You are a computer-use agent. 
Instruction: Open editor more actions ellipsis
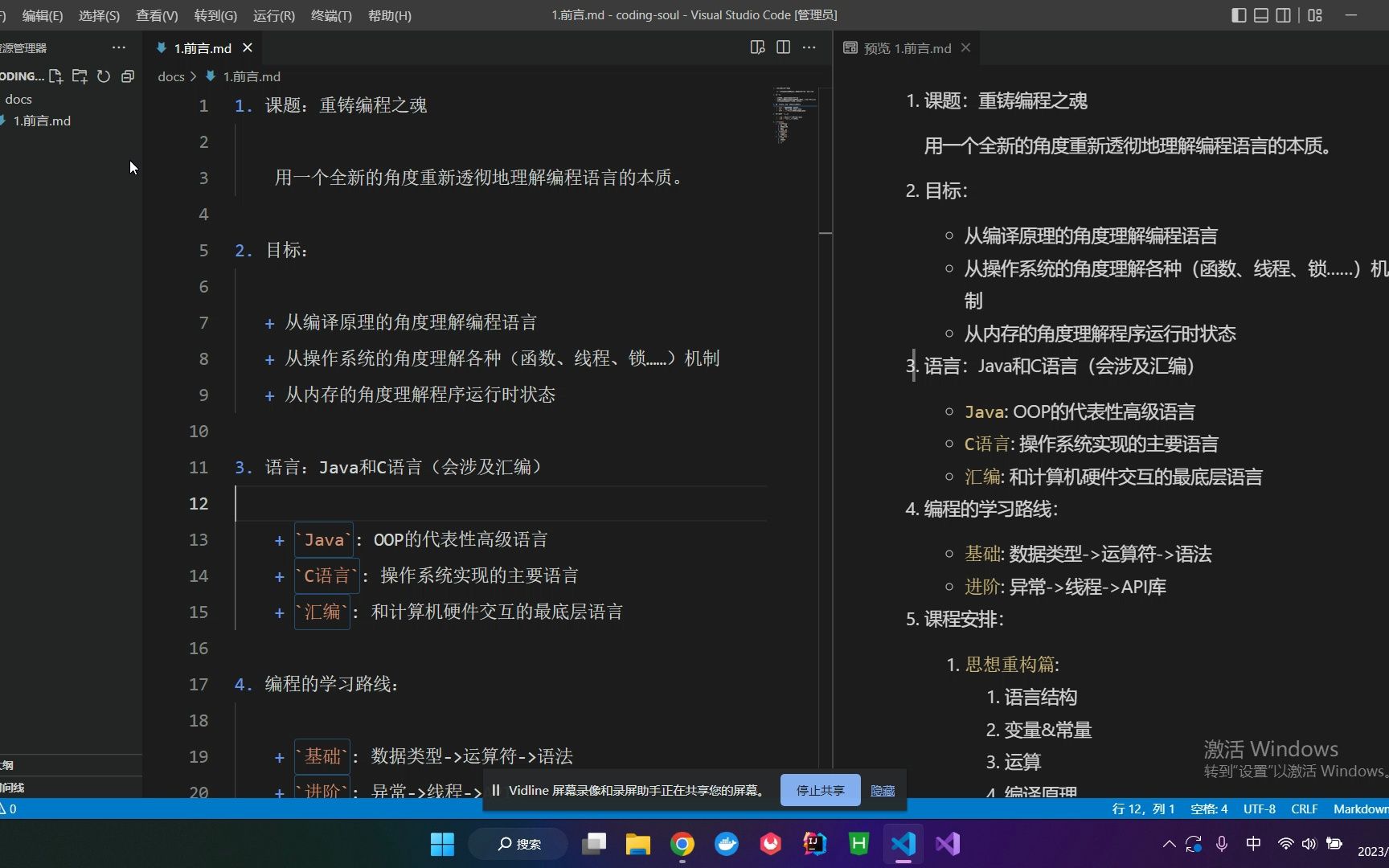pos(809,47)
